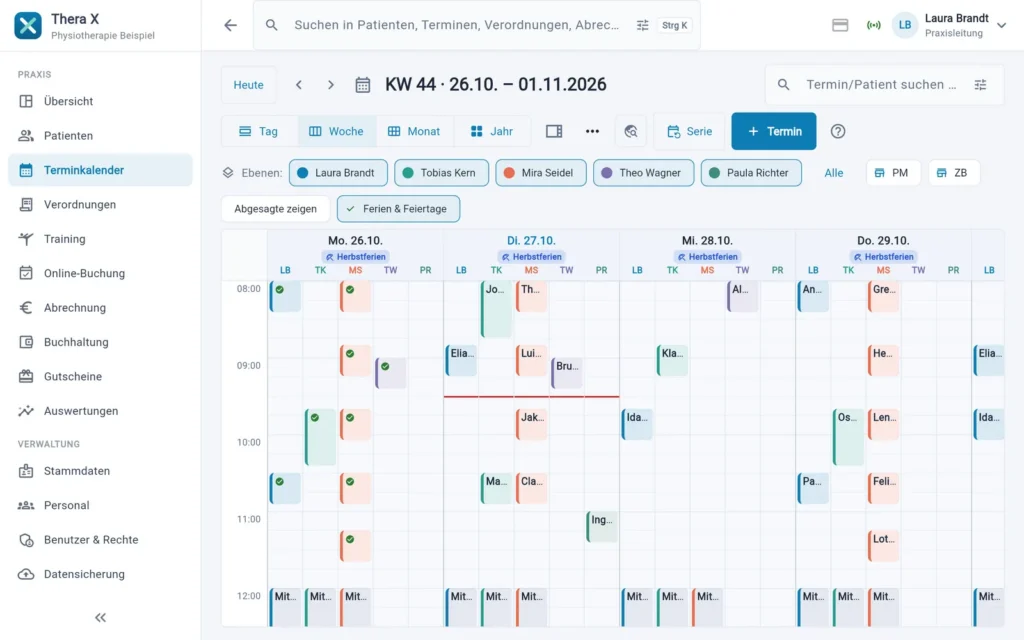The width and height of the screenshot is (1024, 640).
Task: Open Übersicht in the sidebar
Action: (101, 101)
